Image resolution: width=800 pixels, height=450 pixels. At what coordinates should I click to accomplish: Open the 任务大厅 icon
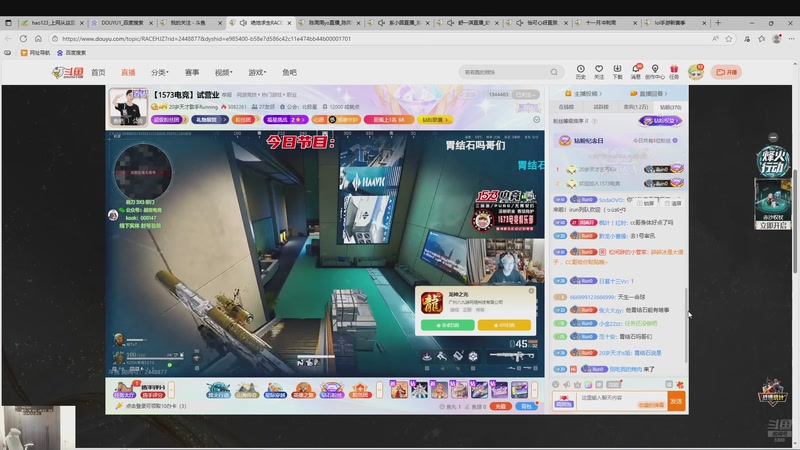(x=124, y=390)
